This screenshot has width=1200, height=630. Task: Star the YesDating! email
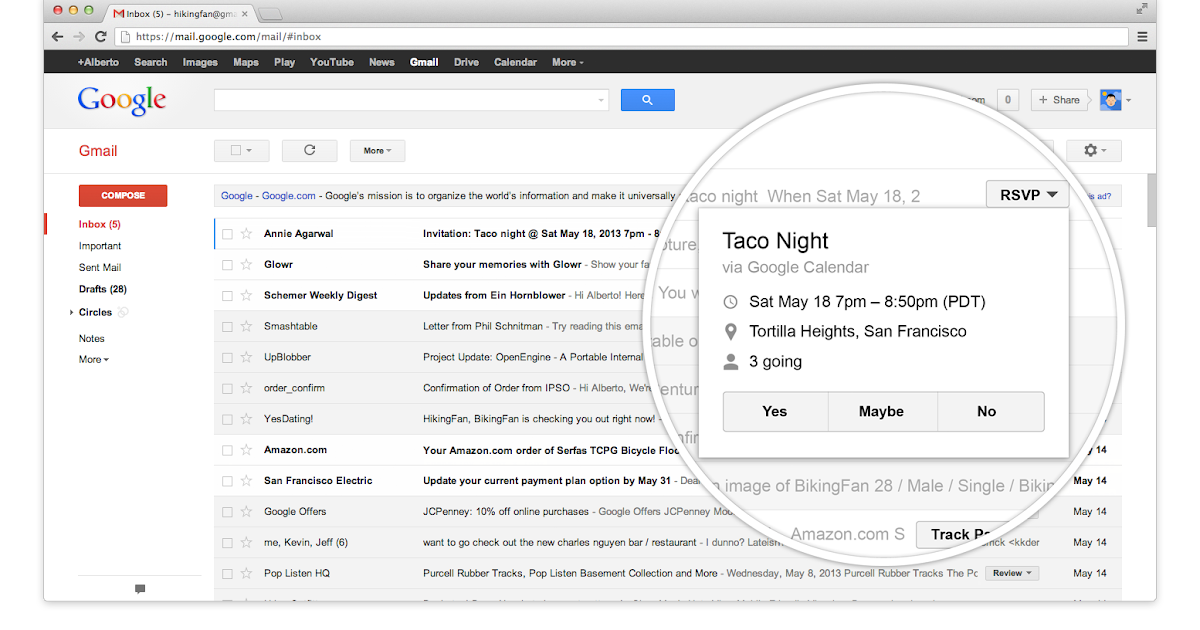246,419
